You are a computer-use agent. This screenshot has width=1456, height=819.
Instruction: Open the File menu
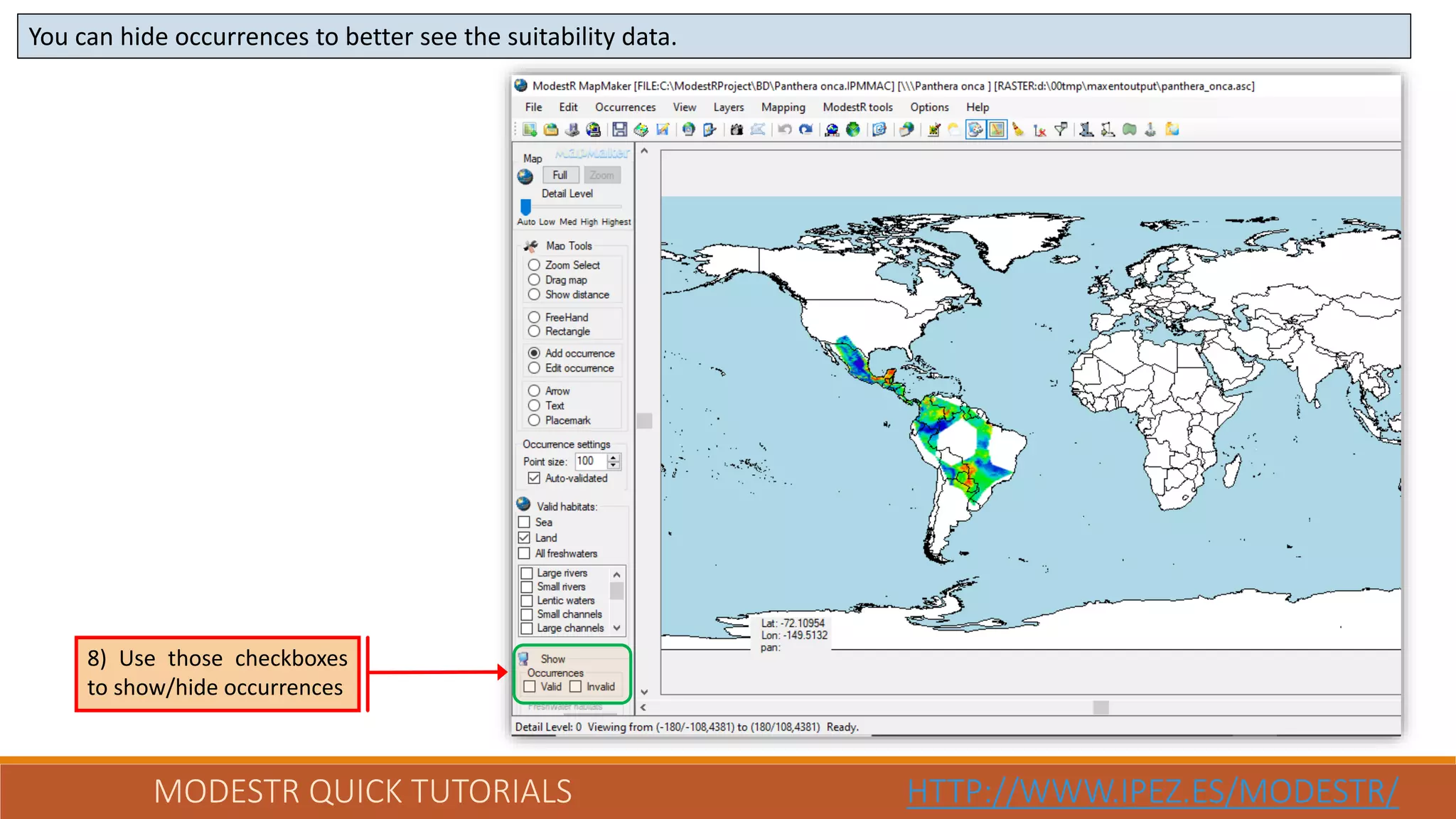point(533,107)
